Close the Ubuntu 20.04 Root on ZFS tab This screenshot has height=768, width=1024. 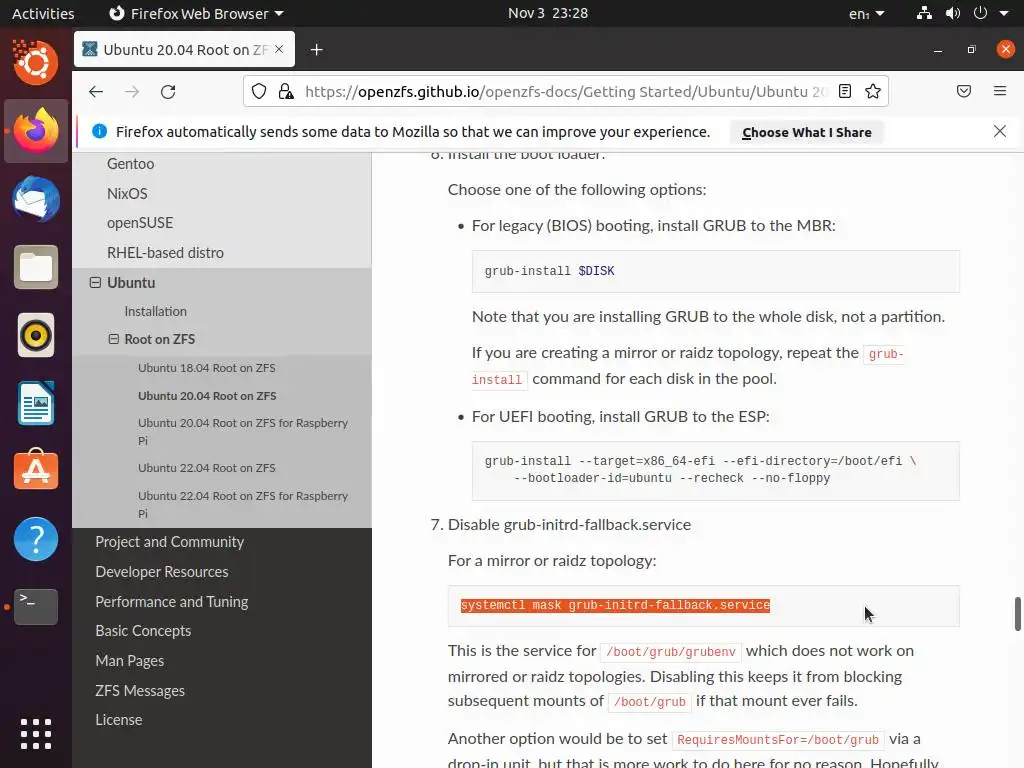pyautogui.click(x=279, y=49)
